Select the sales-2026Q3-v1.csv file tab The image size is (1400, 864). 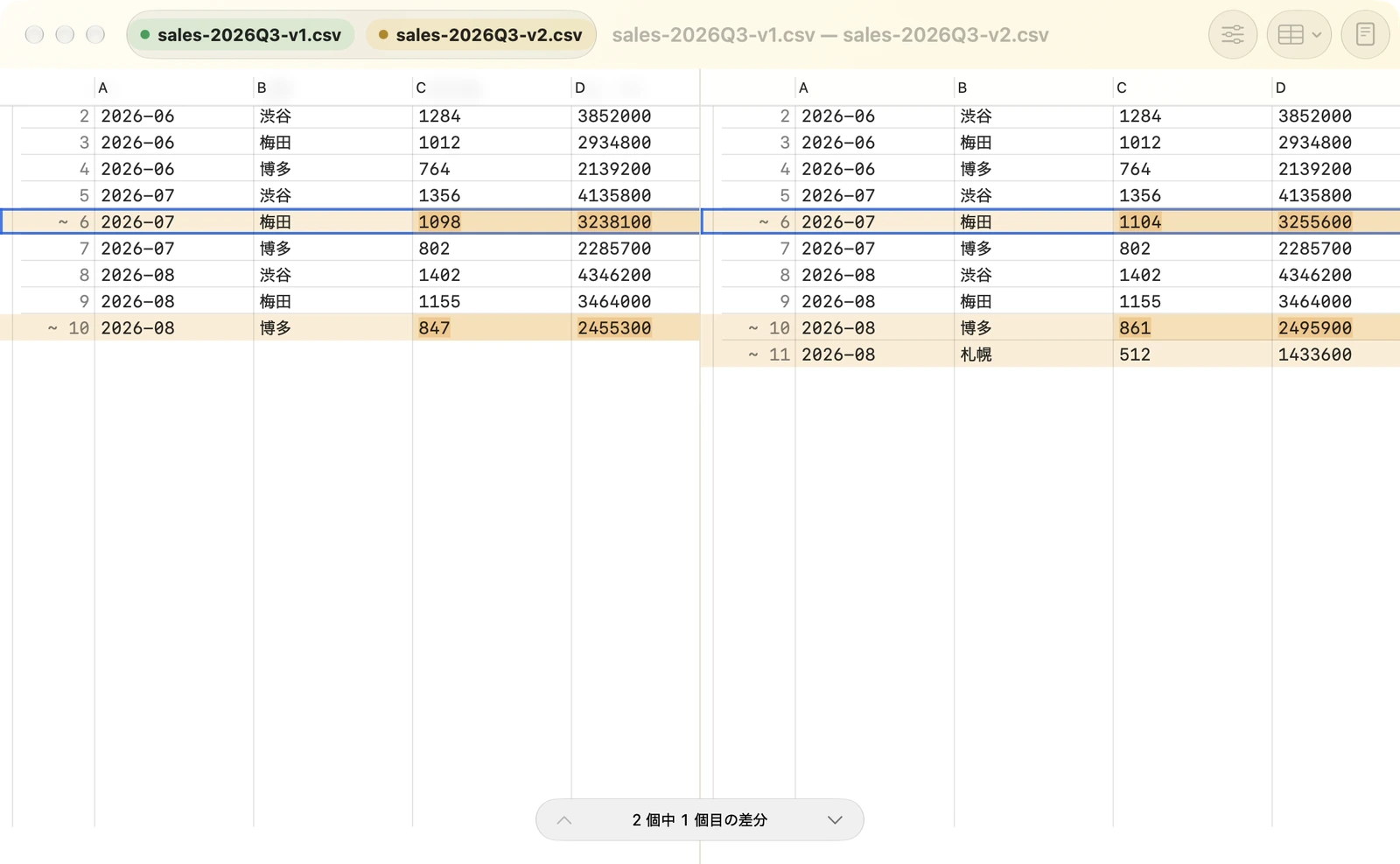pyautogui.click(x=241, y=35)
